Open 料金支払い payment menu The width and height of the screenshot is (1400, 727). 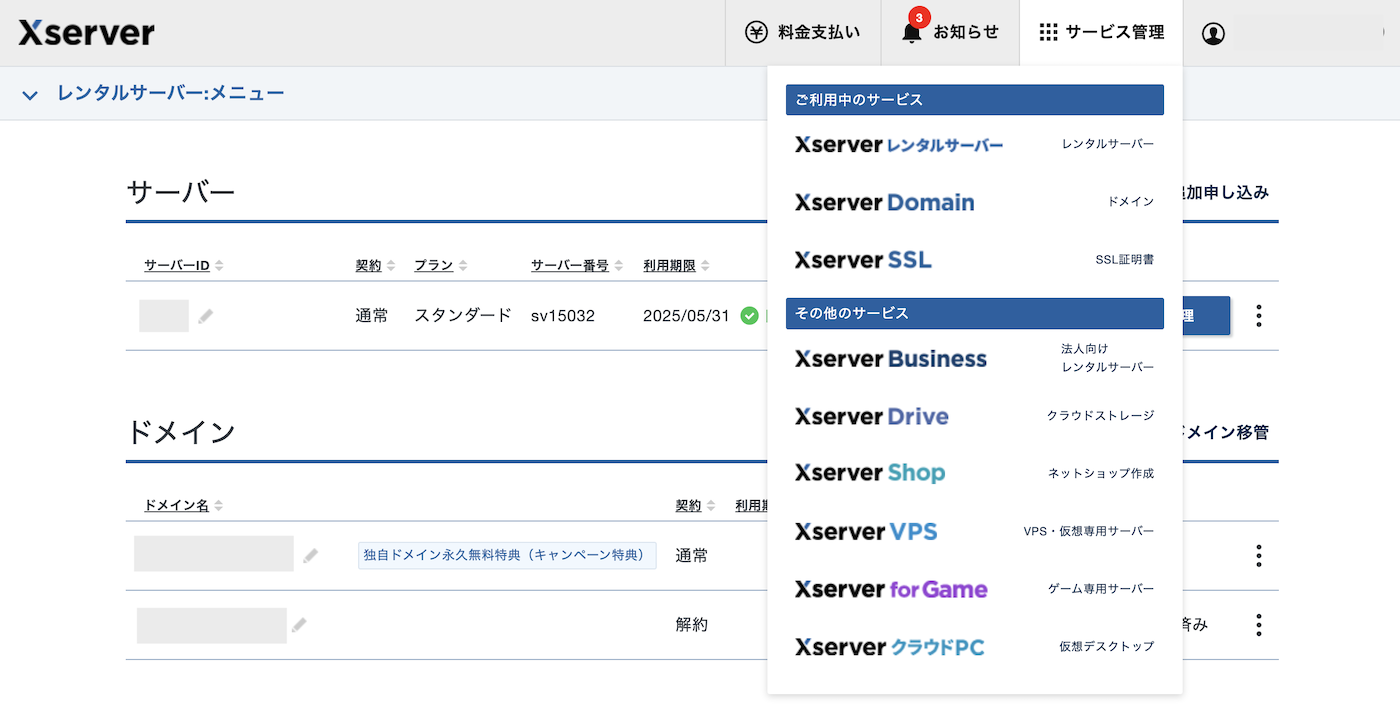[x=803, y=33]
